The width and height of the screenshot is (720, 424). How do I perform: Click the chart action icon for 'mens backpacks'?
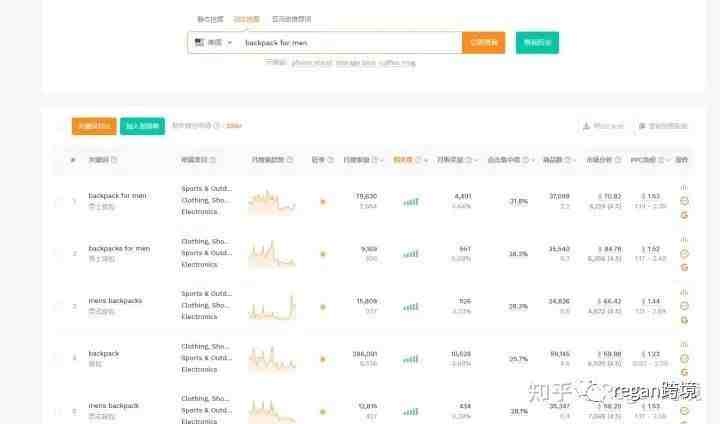(684, 292)
